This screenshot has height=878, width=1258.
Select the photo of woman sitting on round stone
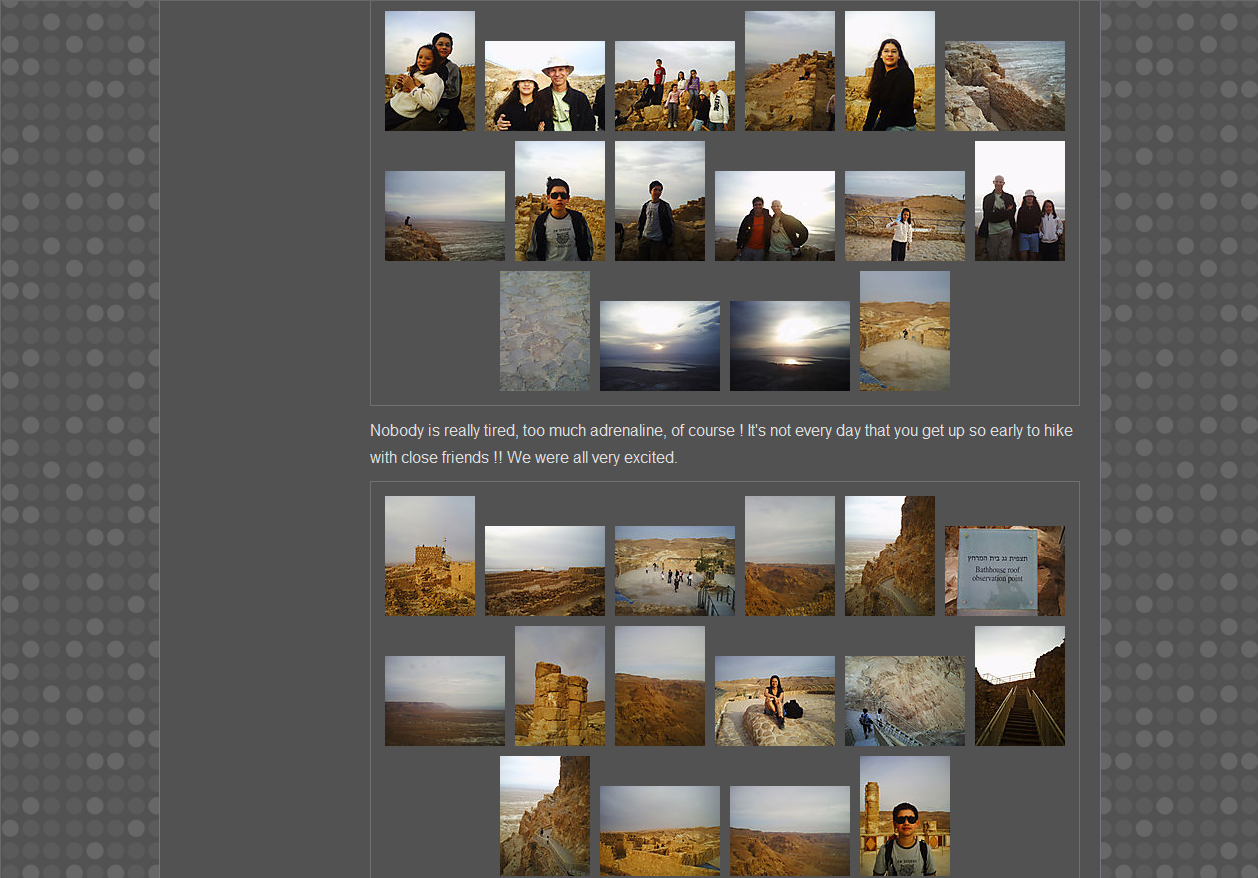(x=774, y=700)
